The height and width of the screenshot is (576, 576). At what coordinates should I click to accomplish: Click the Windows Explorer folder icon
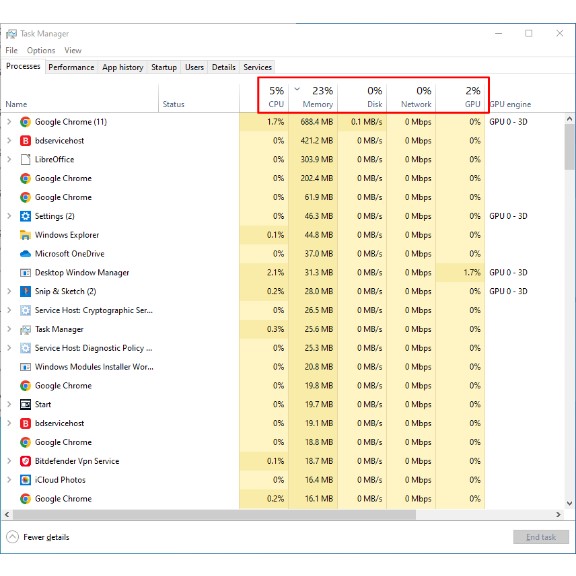[x=25, y=235]
